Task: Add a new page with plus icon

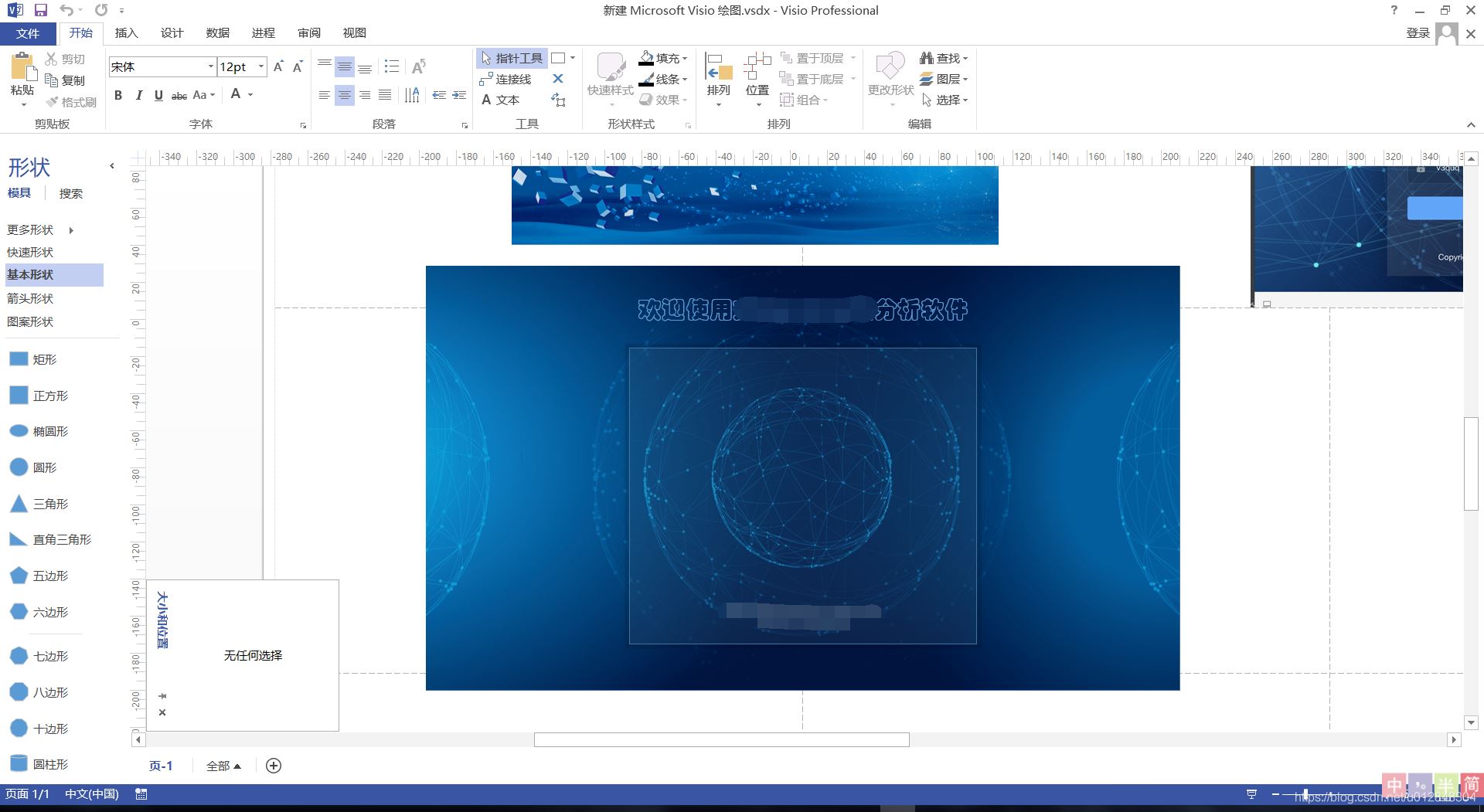Action: (274, 766)
